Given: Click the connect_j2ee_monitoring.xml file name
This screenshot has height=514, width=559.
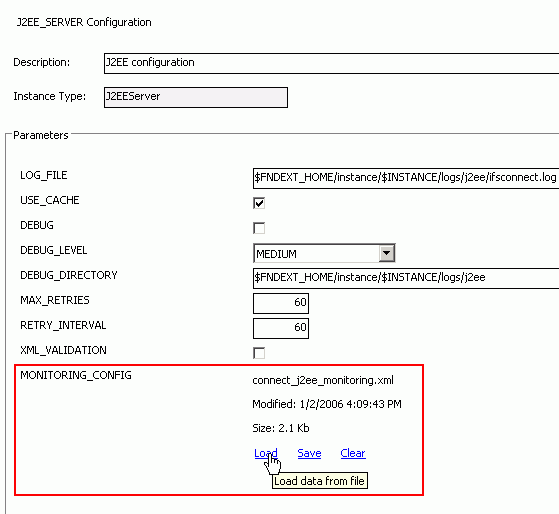Looking at the screenshot, I should (x=323, y=380).
